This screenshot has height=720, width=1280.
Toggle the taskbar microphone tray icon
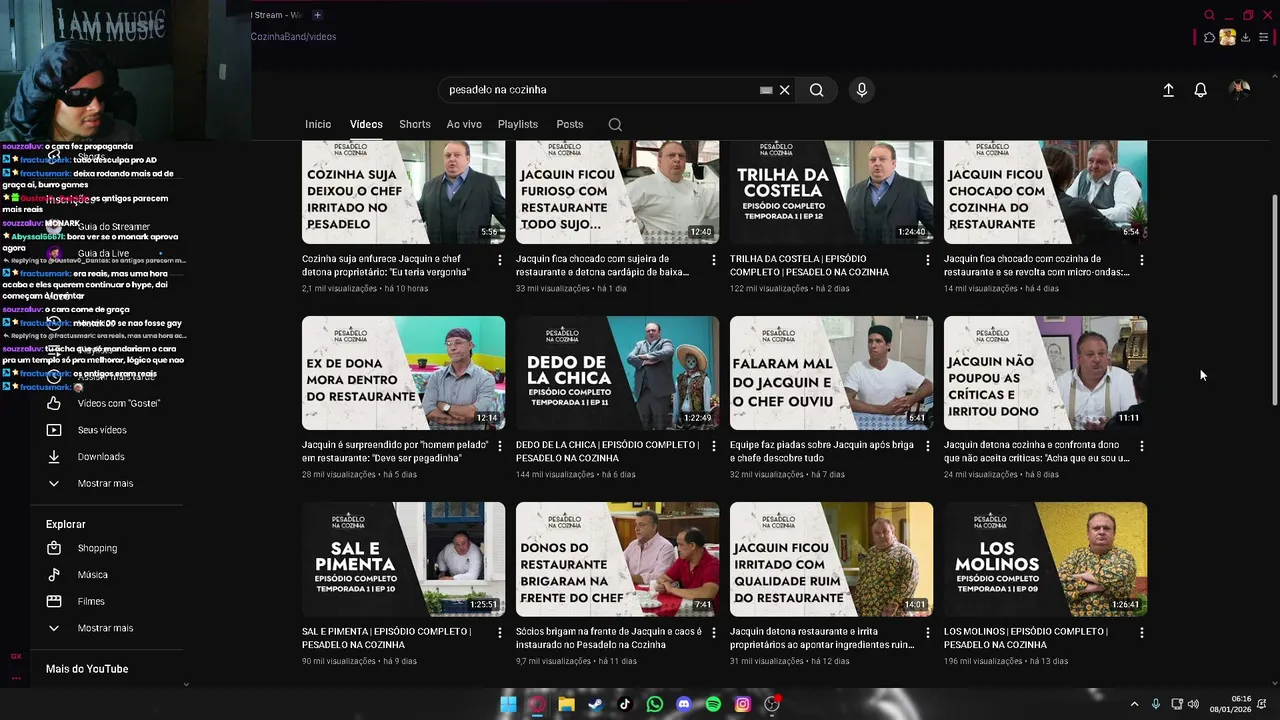pyautogui.click(x=1155, y=704)
